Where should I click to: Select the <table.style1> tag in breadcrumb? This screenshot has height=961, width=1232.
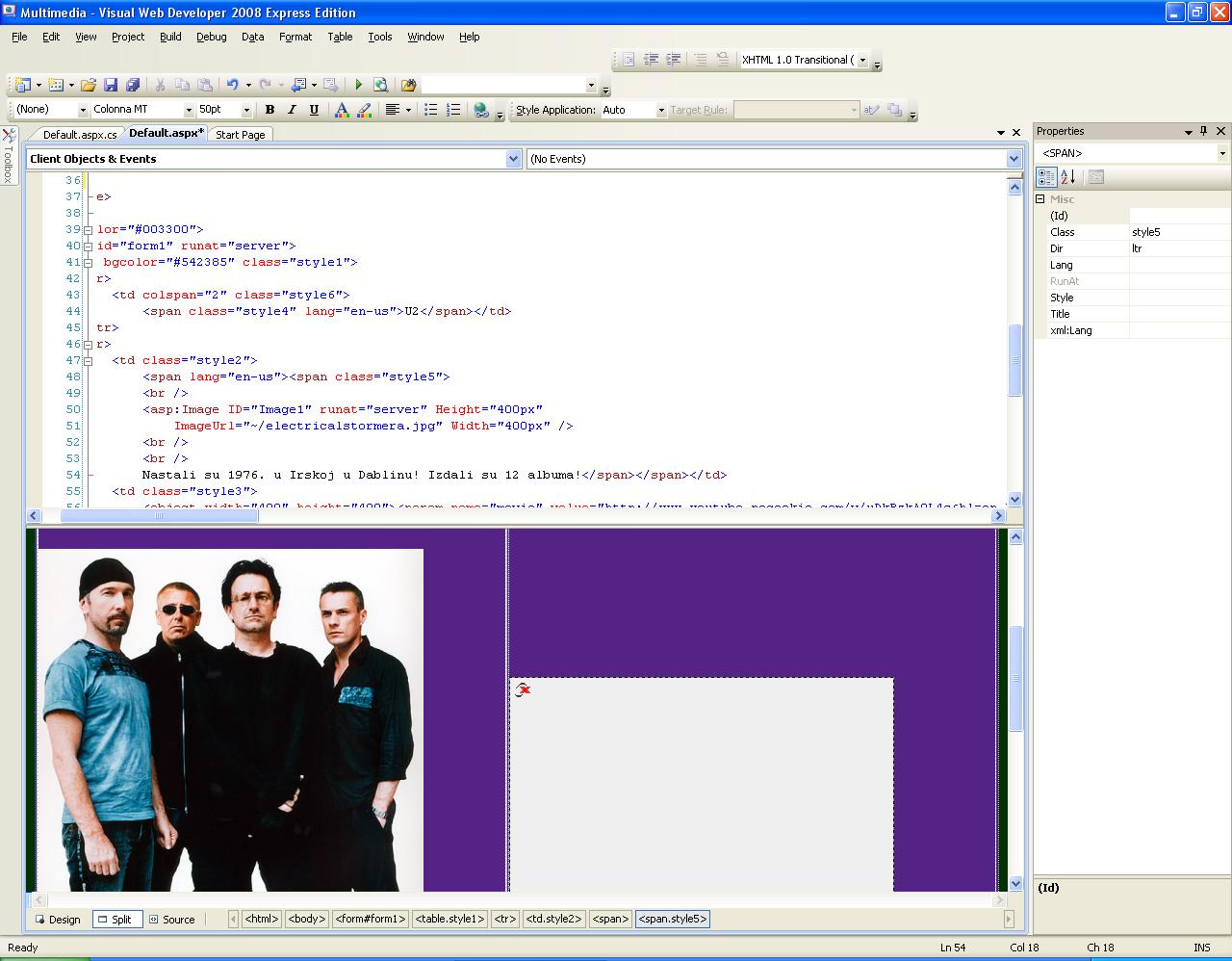click(x=449, y=920)
